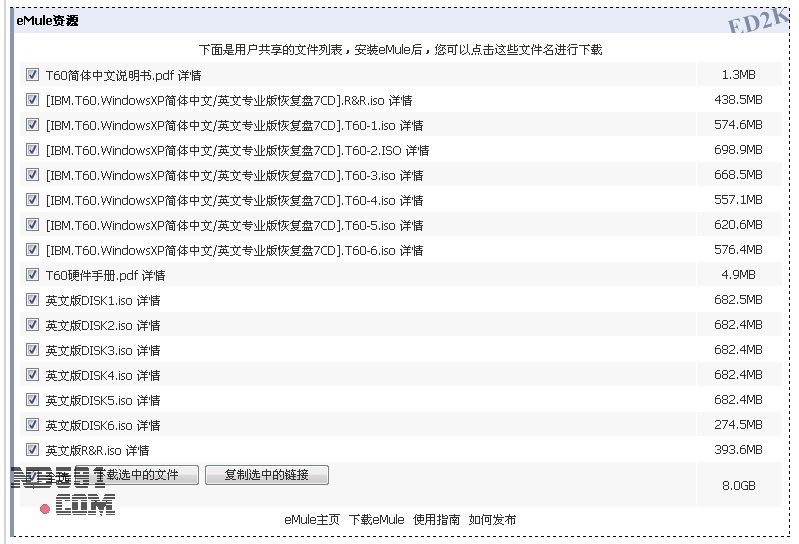Toggle checkbox next to T60-1.iso
This screenshot has width=799, height=544.
tap(32, 125)
